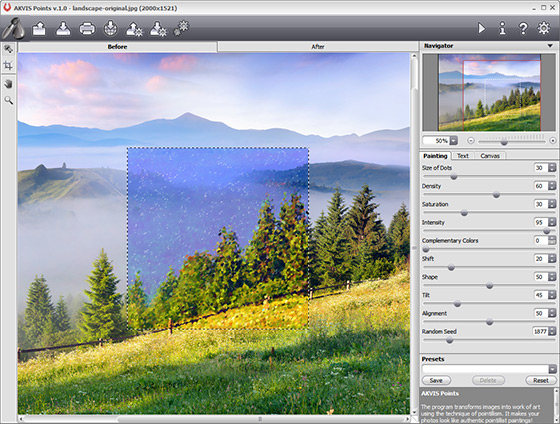Screen dimensions: 560x424
Task: Switch to the After tab
Action: coord(318,47)
